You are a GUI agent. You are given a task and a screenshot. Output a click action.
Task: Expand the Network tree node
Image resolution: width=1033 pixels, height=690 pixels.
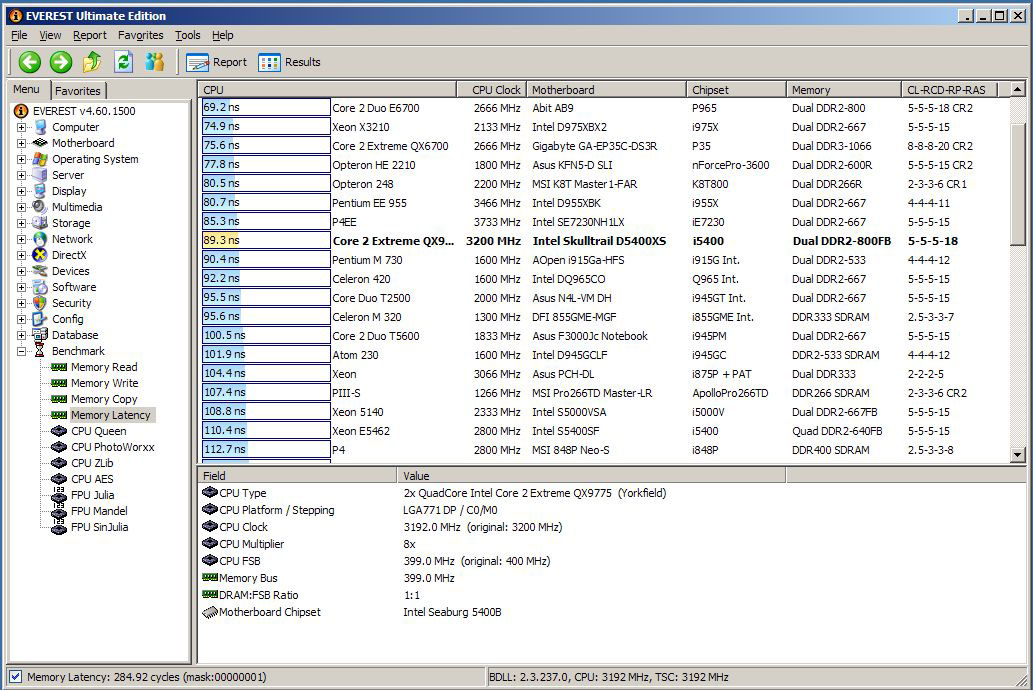coord(21,239)
